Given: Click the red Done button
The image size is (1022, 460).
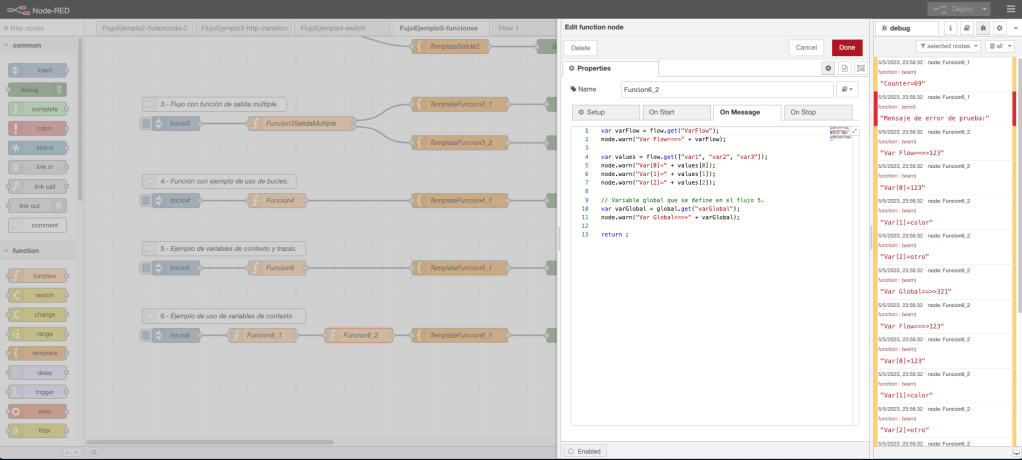Looking at the screenshot, I should click(x=846, y=47).
